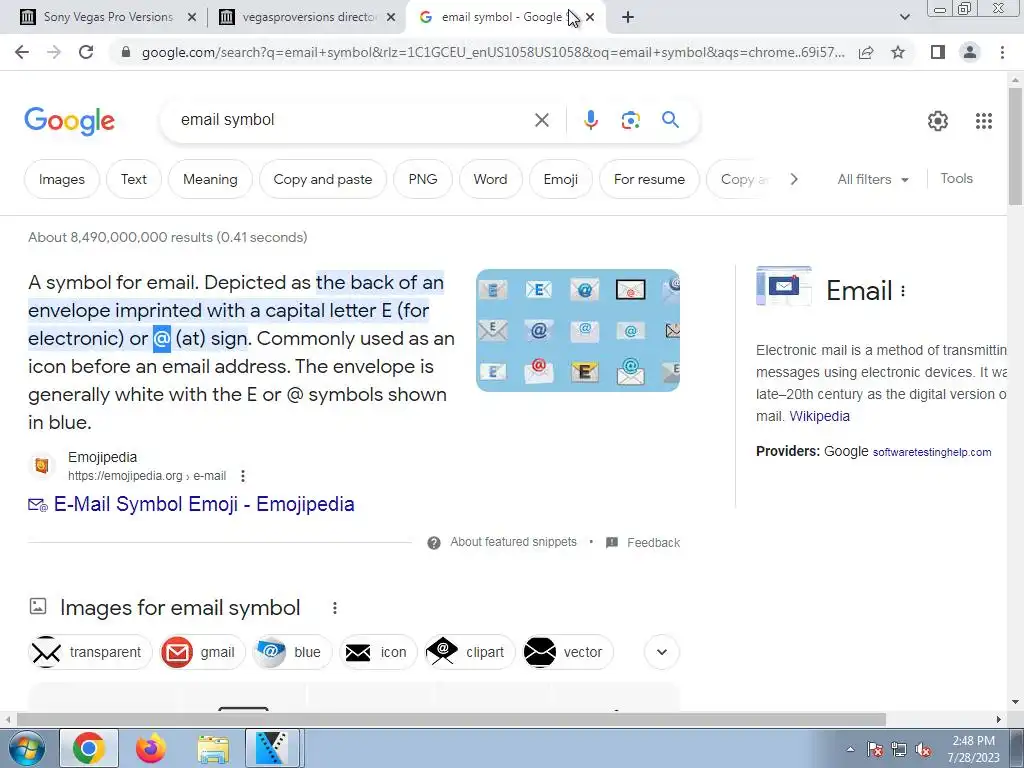Open the Chrome profile avatar
Viewport: 1024px width, 768px height.
coord(970,52)
